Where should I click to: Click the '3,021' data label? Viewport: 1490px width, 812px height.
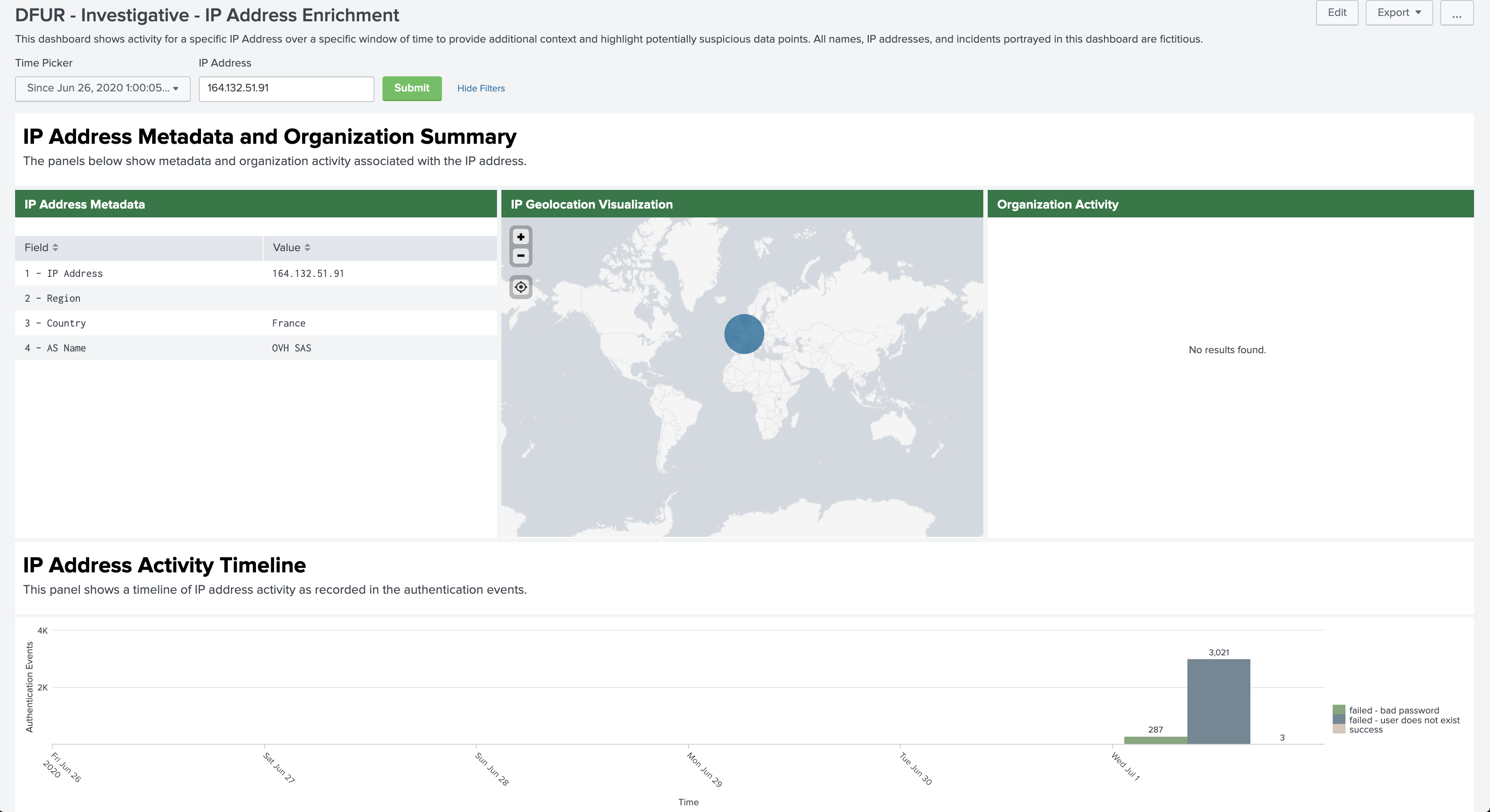tap(1219, 652)
